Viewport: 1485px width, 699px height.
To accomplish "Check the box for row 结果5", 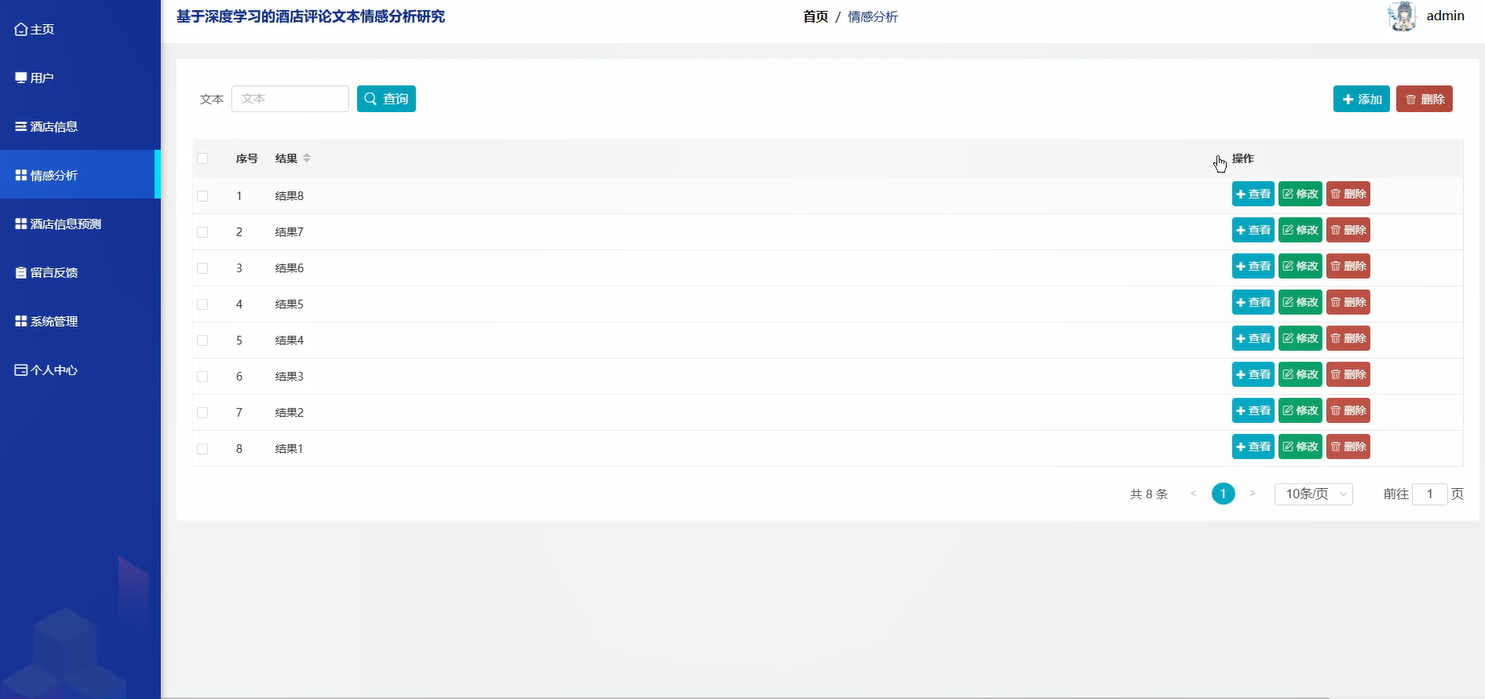I will [202, 304].
